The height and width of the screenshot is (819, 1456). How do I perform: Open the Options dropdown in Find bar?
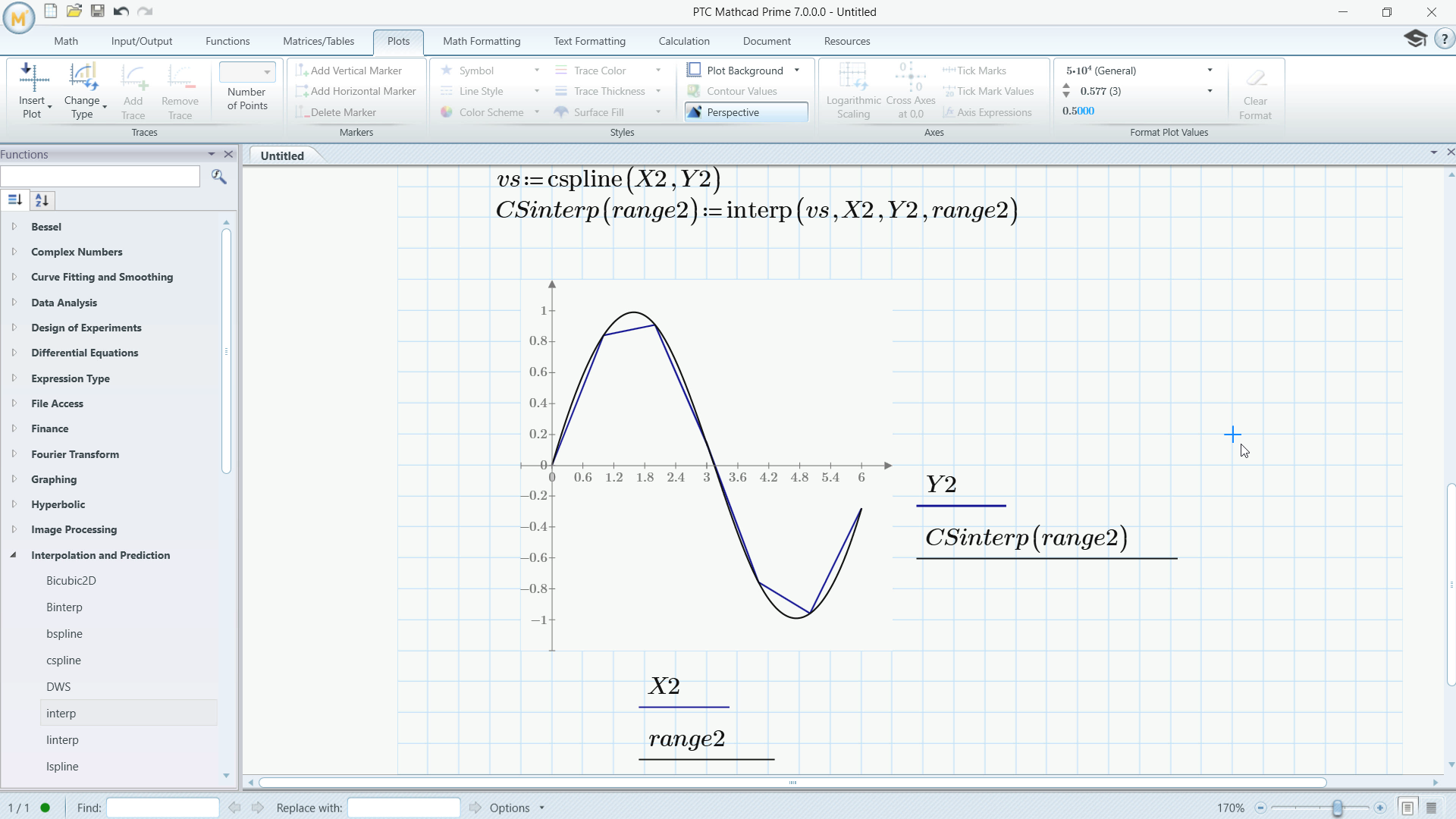tap(517, 808)
